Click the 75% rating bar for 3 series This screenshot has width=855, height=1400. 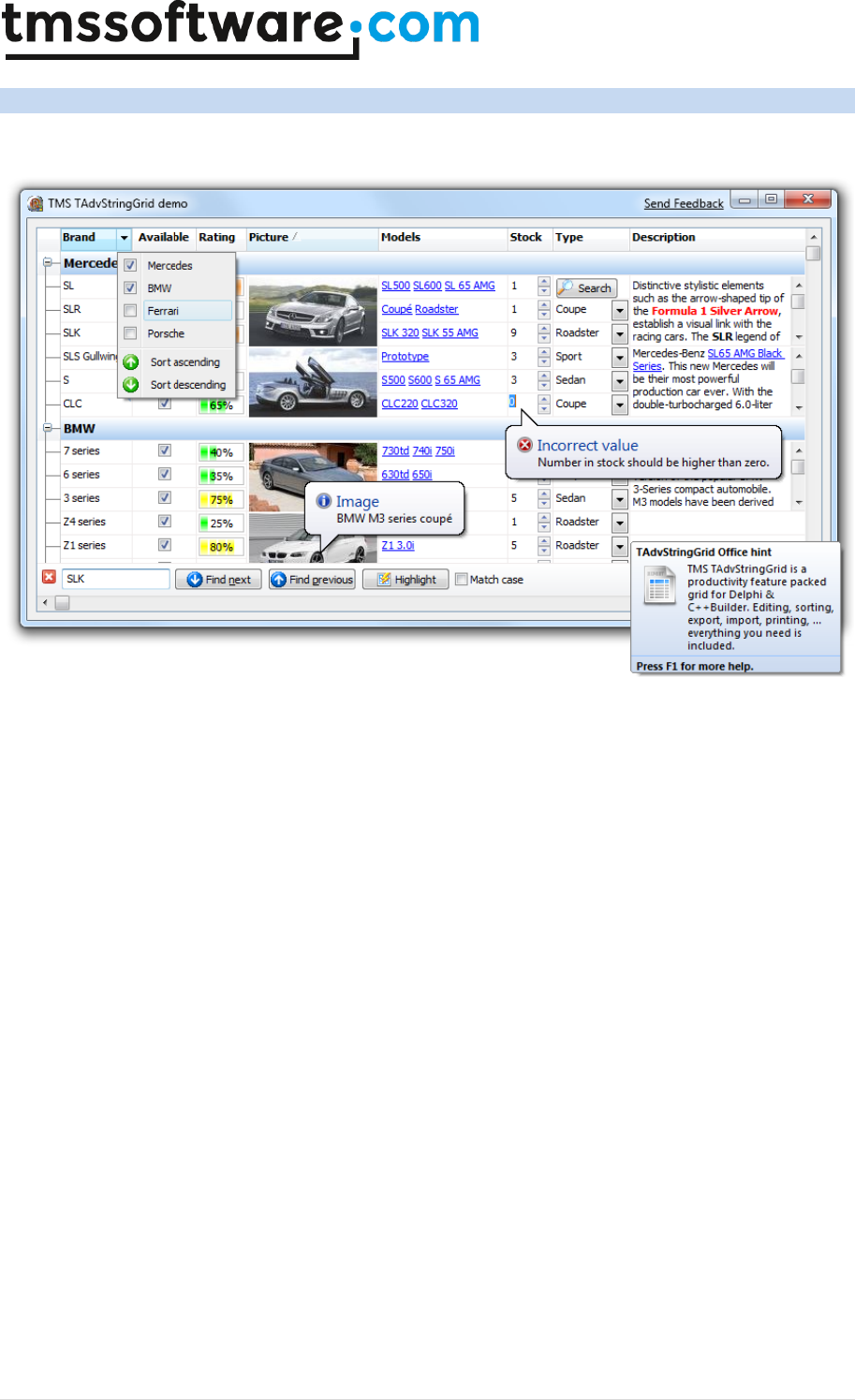(221, 500)
